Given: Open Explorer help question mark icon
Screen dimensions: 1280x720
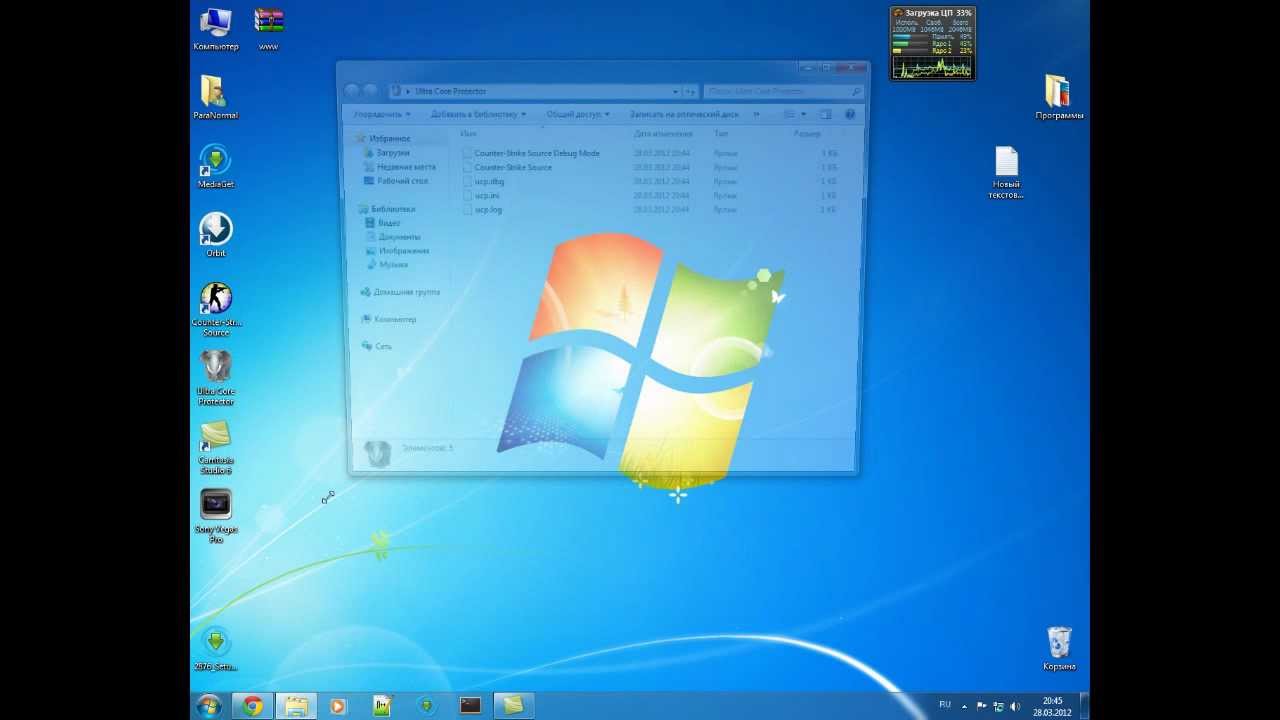Looking at the screenshot, I should 850,114.
